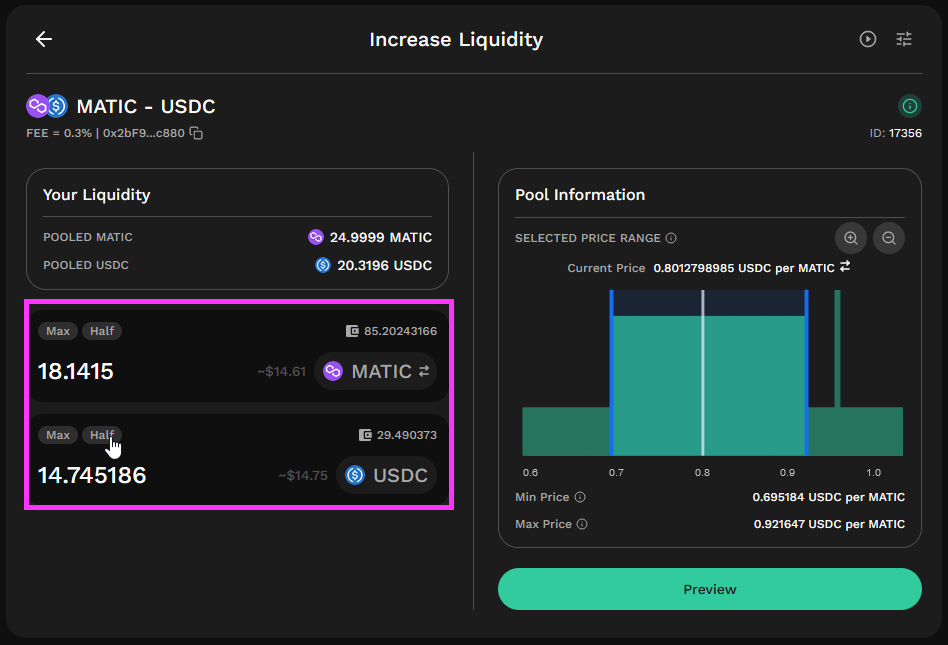Click the USDC wallet balance 29.490373
The width and height of the screenshot is (948, 645).
[406, 435]
